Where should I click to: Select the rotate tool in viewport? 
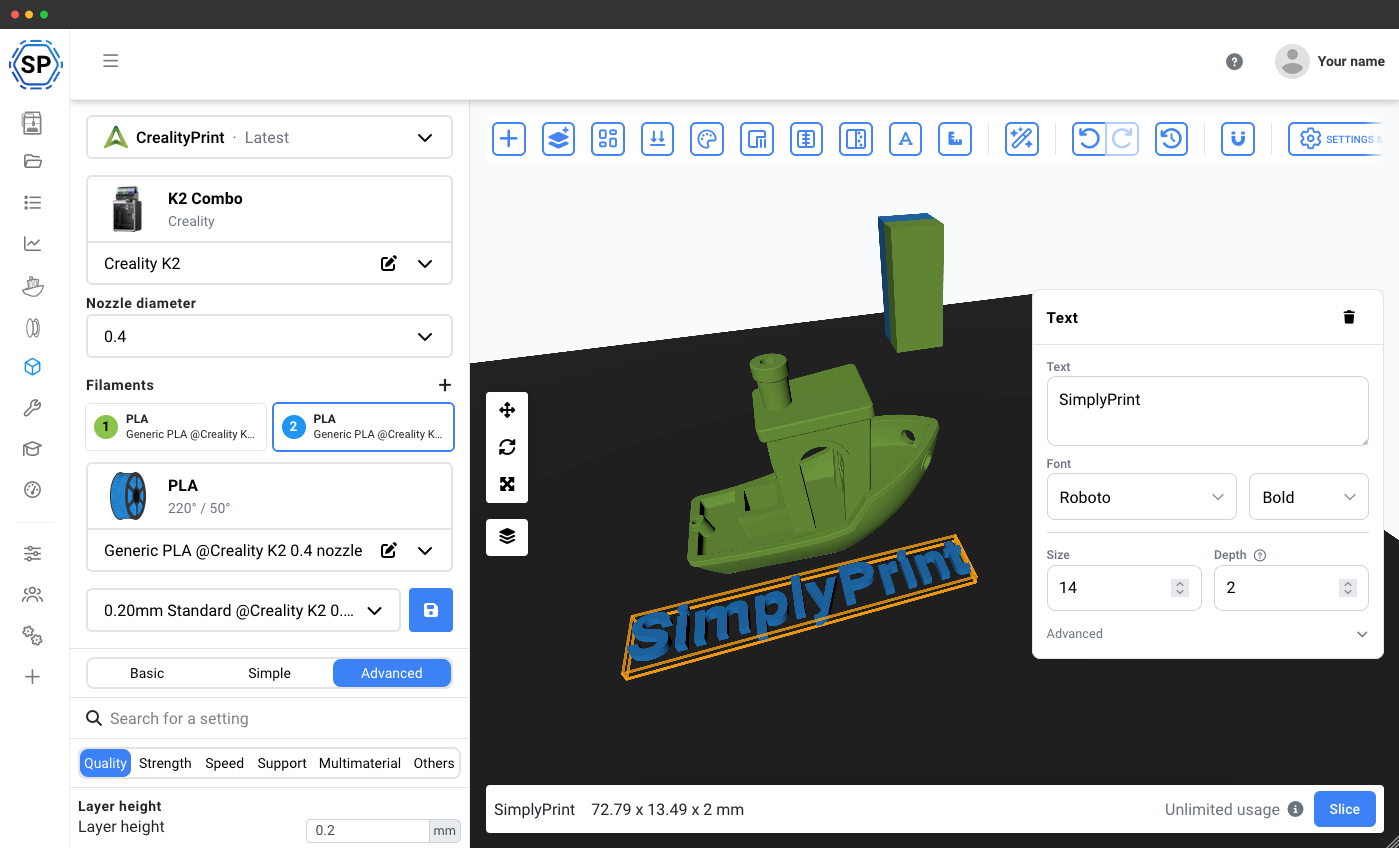507,447
